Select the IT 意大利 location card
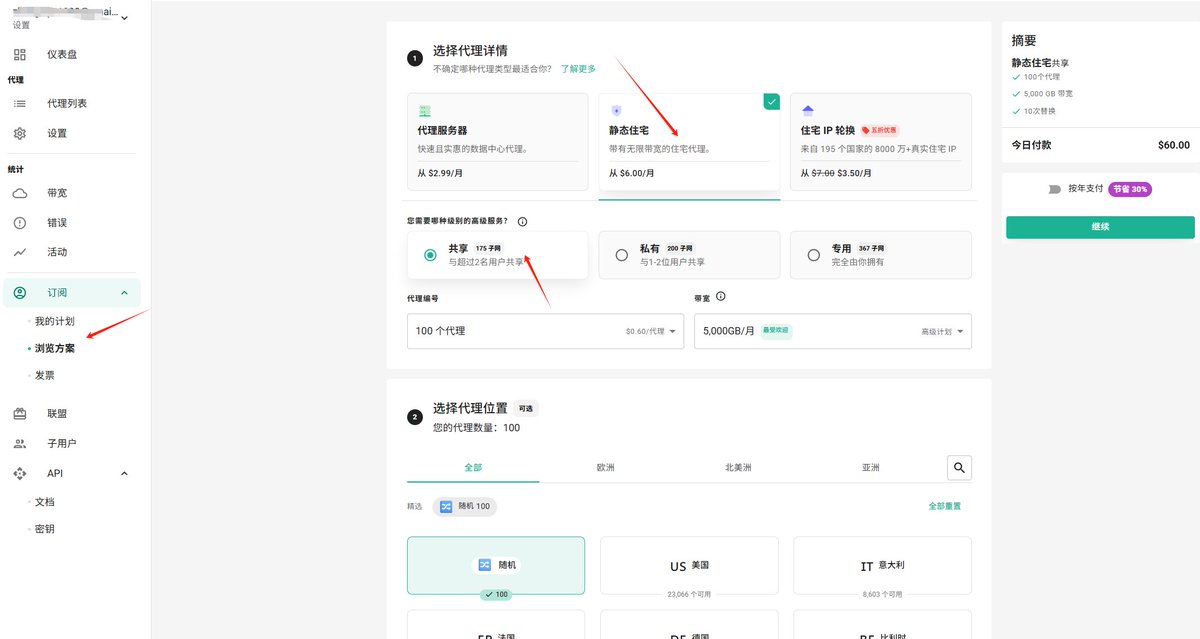This screenshot has width=1200, height=639. click(882, 565)
